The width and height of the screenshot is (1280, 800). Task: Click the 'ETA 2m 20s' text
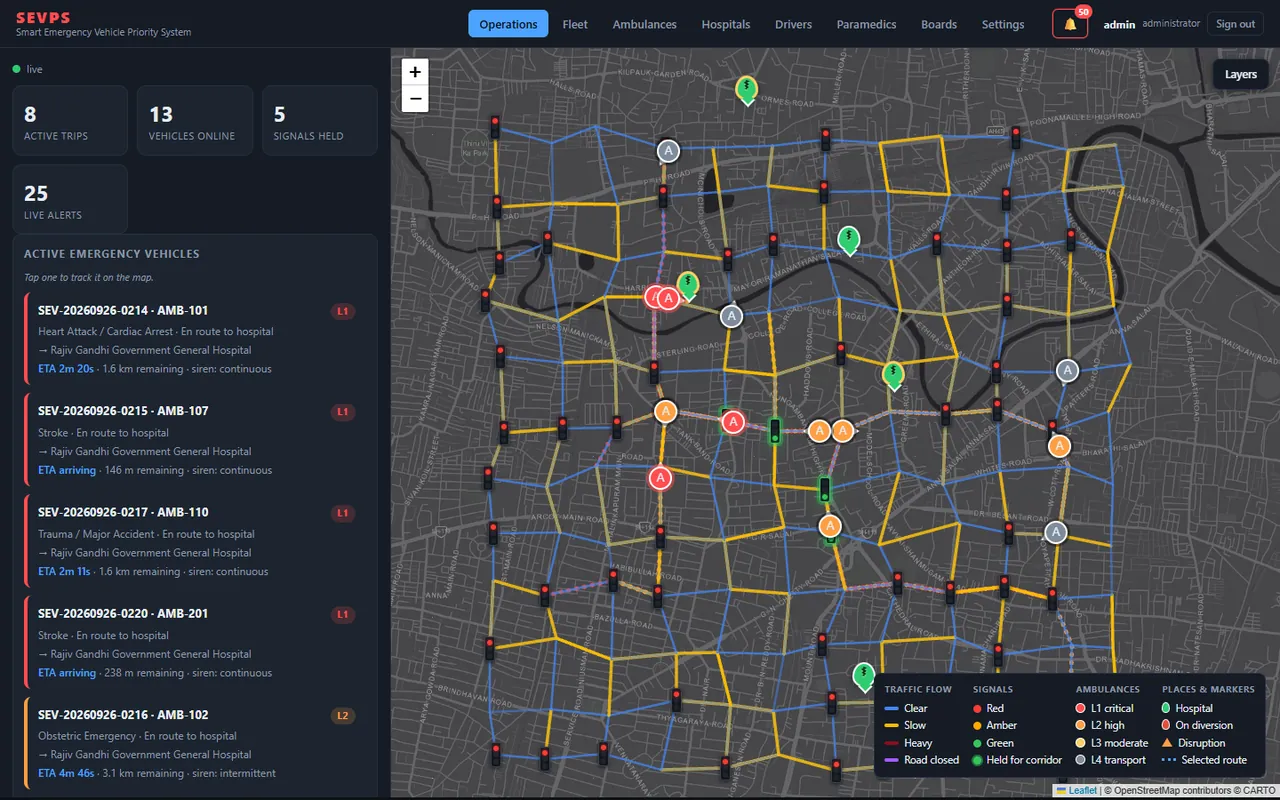(66, 369)
